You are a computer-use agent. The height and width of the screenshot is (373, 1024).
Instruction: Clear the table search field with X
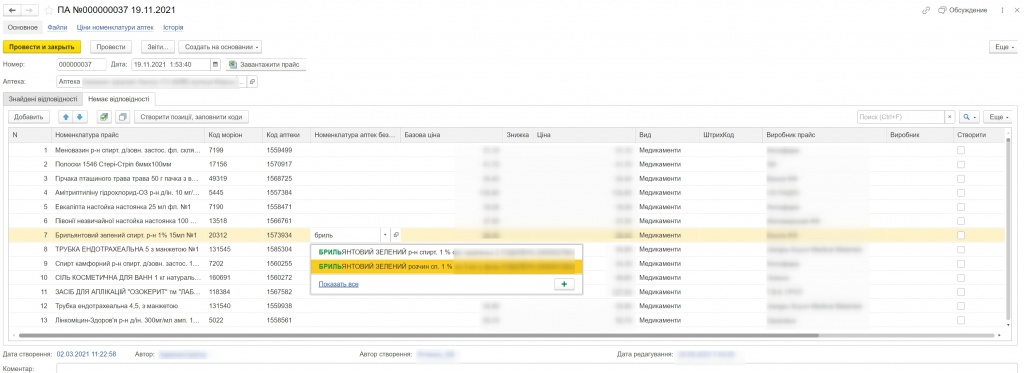tap(950, 117)
